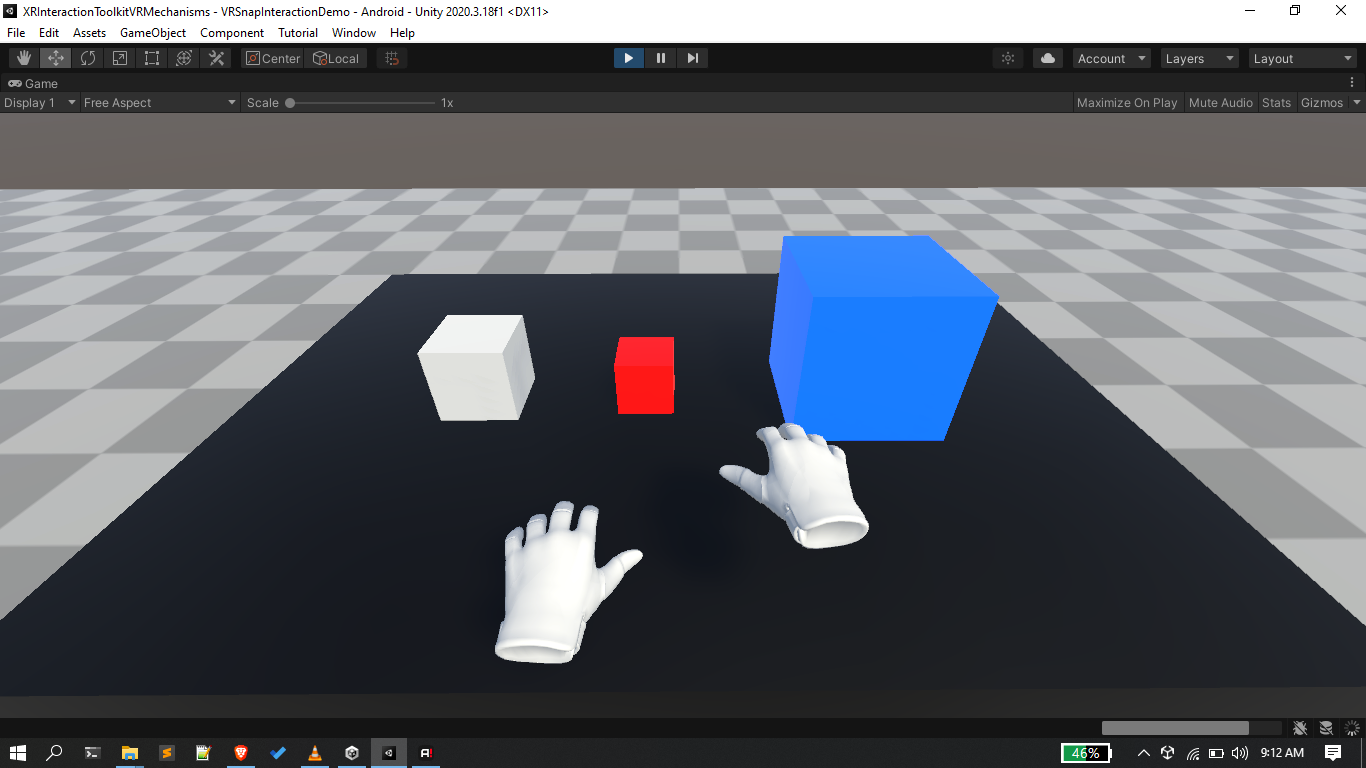Open the GameObject menu
This screenshot has width=1366, height=768.
coord(153,33)
